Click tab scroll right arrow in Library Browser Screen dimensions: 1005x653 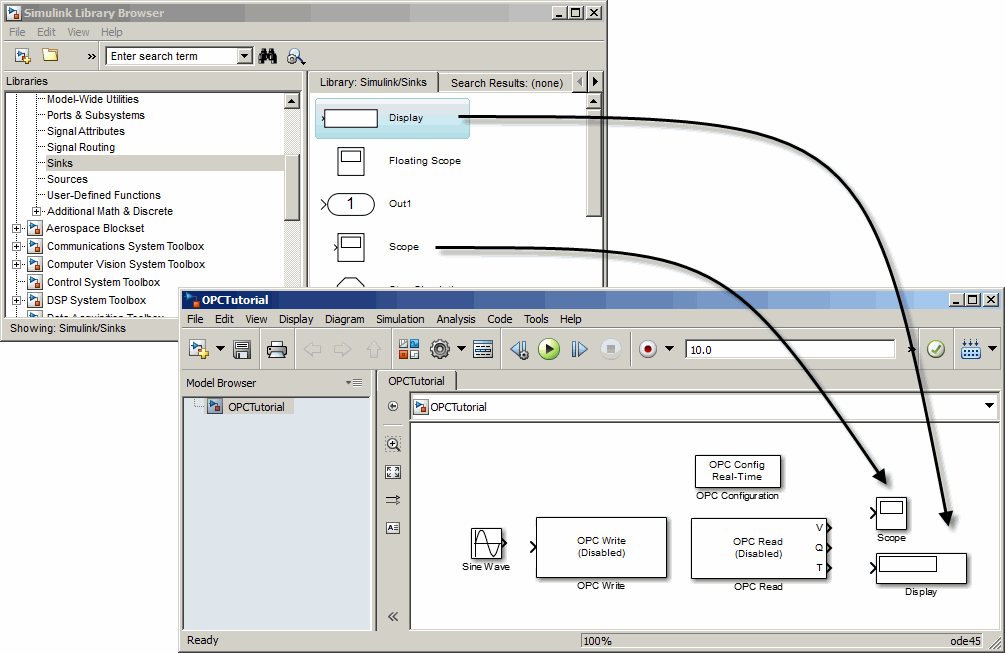pos(595,81)
